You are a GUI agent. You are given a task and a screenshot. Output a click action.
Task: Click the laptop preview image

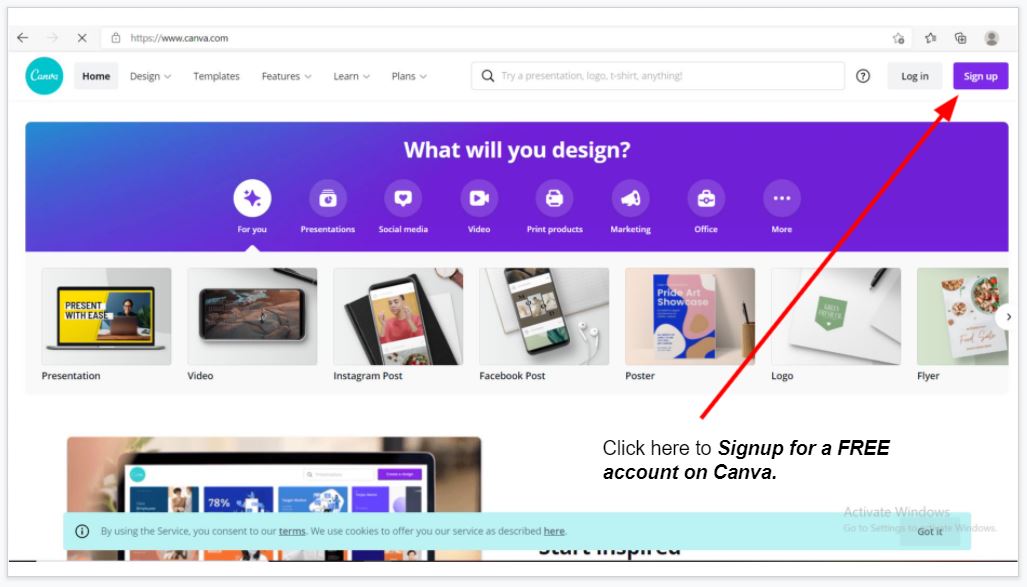[x=274, y=499]
